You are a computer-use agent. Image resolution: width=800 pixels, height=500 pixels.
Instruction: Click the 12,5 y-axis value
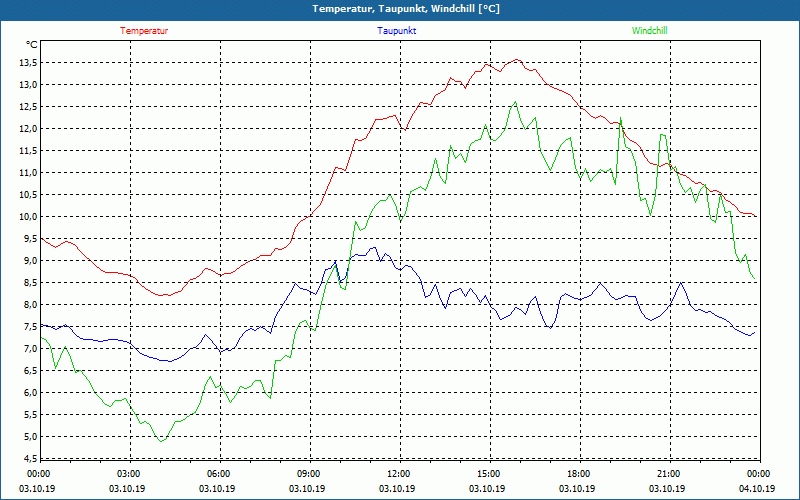tap(29, 107)
